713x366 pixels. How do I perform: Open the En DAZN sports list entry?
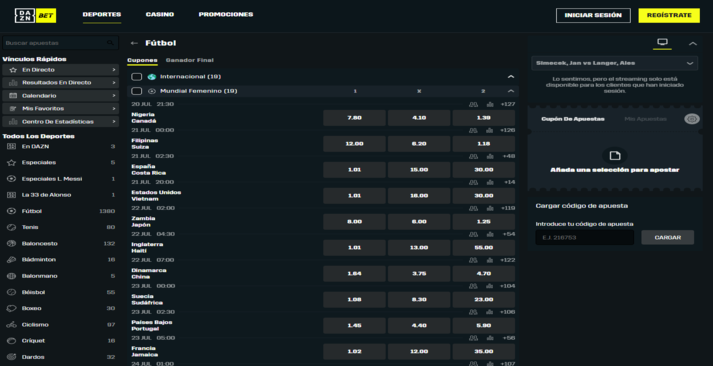pyautogui.click(x=60, y=146)
